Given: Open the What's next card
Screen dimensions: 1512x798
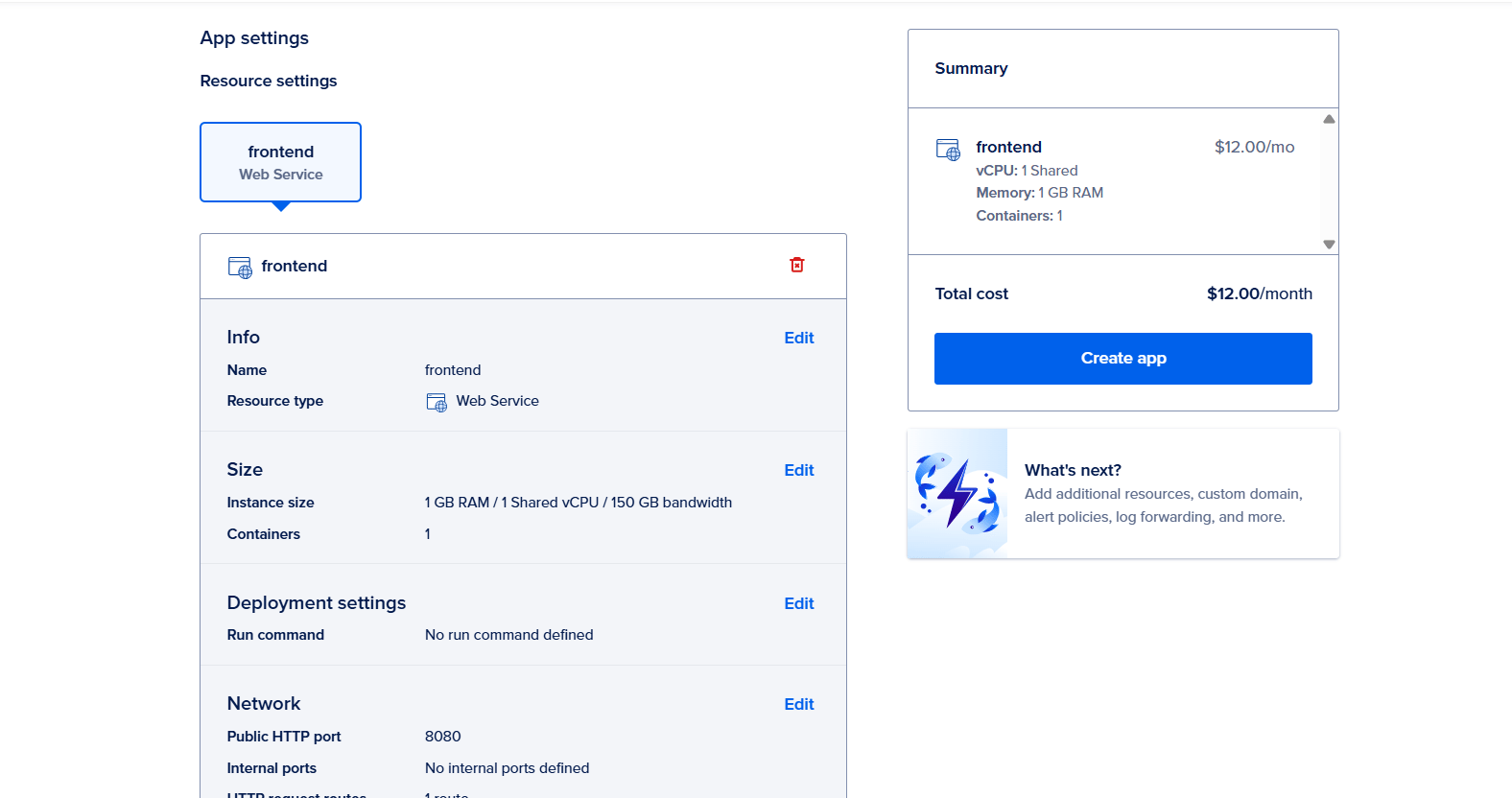Looking at the screenshot, I should pos(1123,493).
